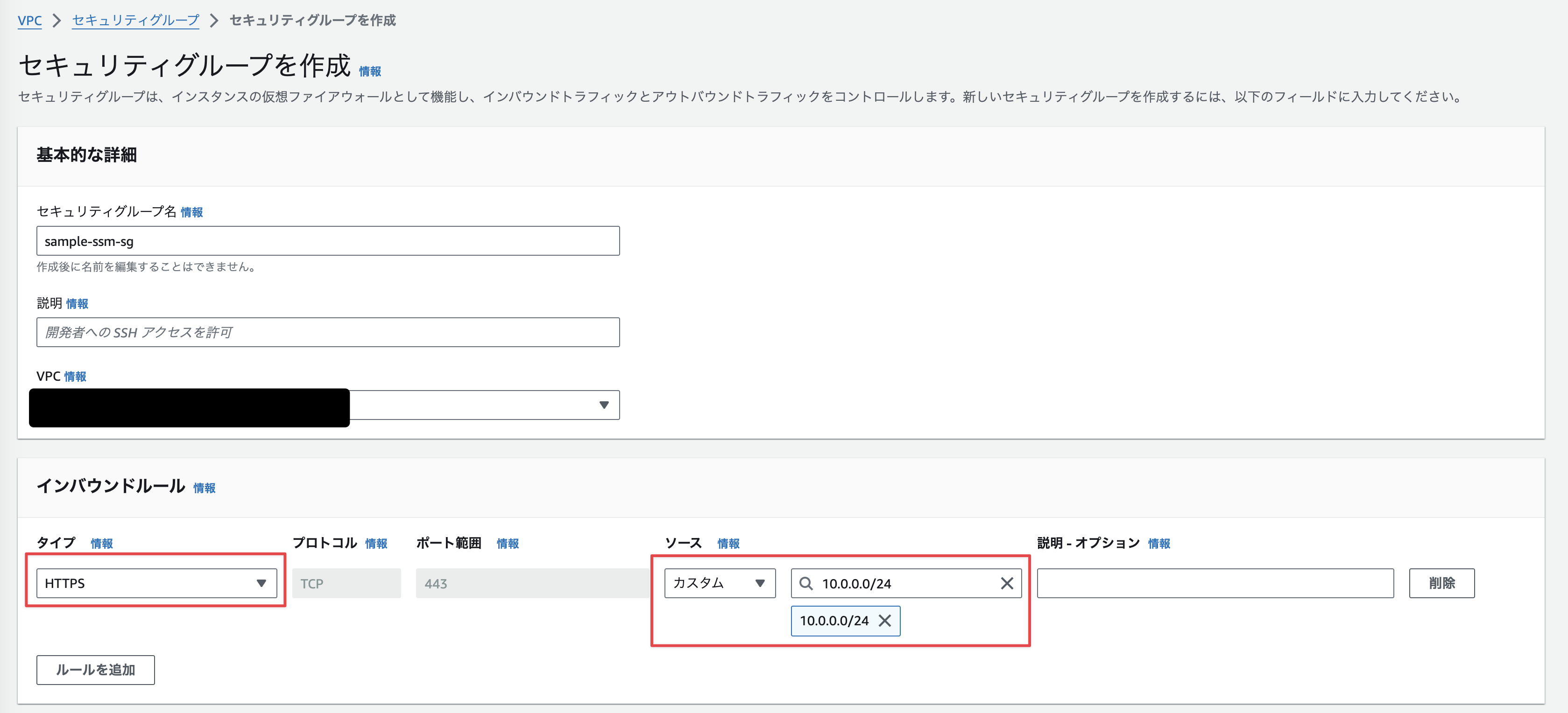Viewport: 1568px width, 713px height.
Task: Open info link beside VPC label
Action: pyautogui.click(x=76, y=377)
